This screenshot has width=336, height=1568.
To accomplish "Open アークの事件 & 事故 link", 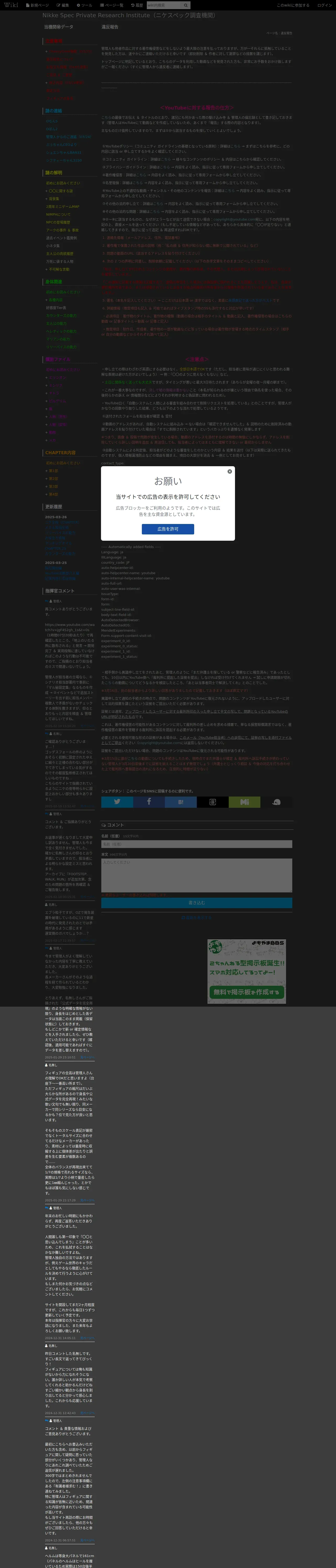I will point(62,230).
